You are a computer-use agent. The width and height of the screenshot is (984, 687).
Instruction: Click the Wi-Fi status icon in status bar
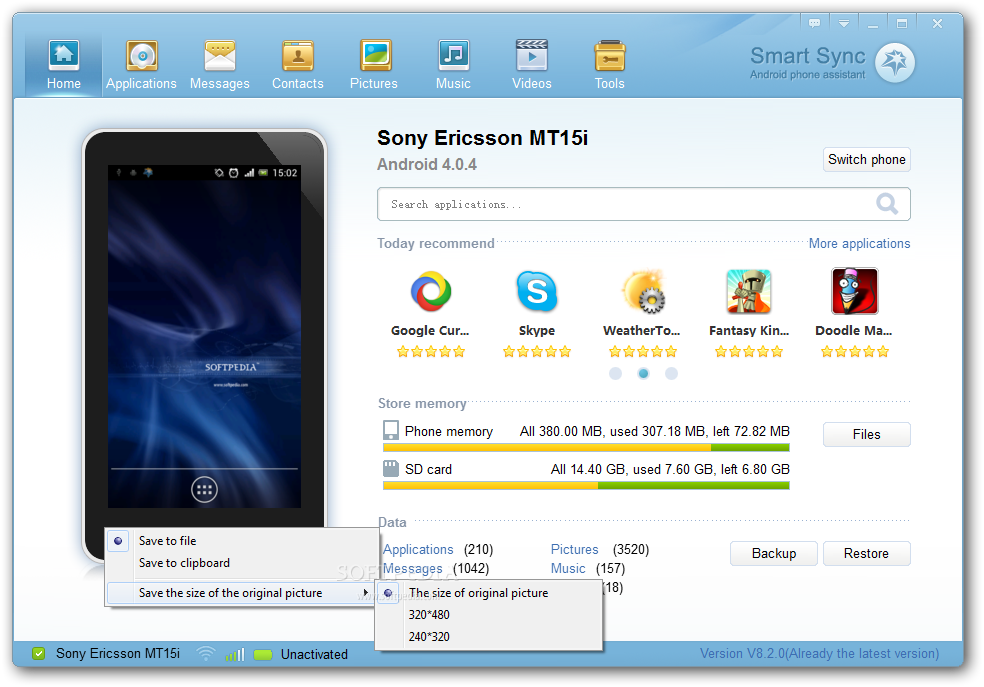point(205,654)
